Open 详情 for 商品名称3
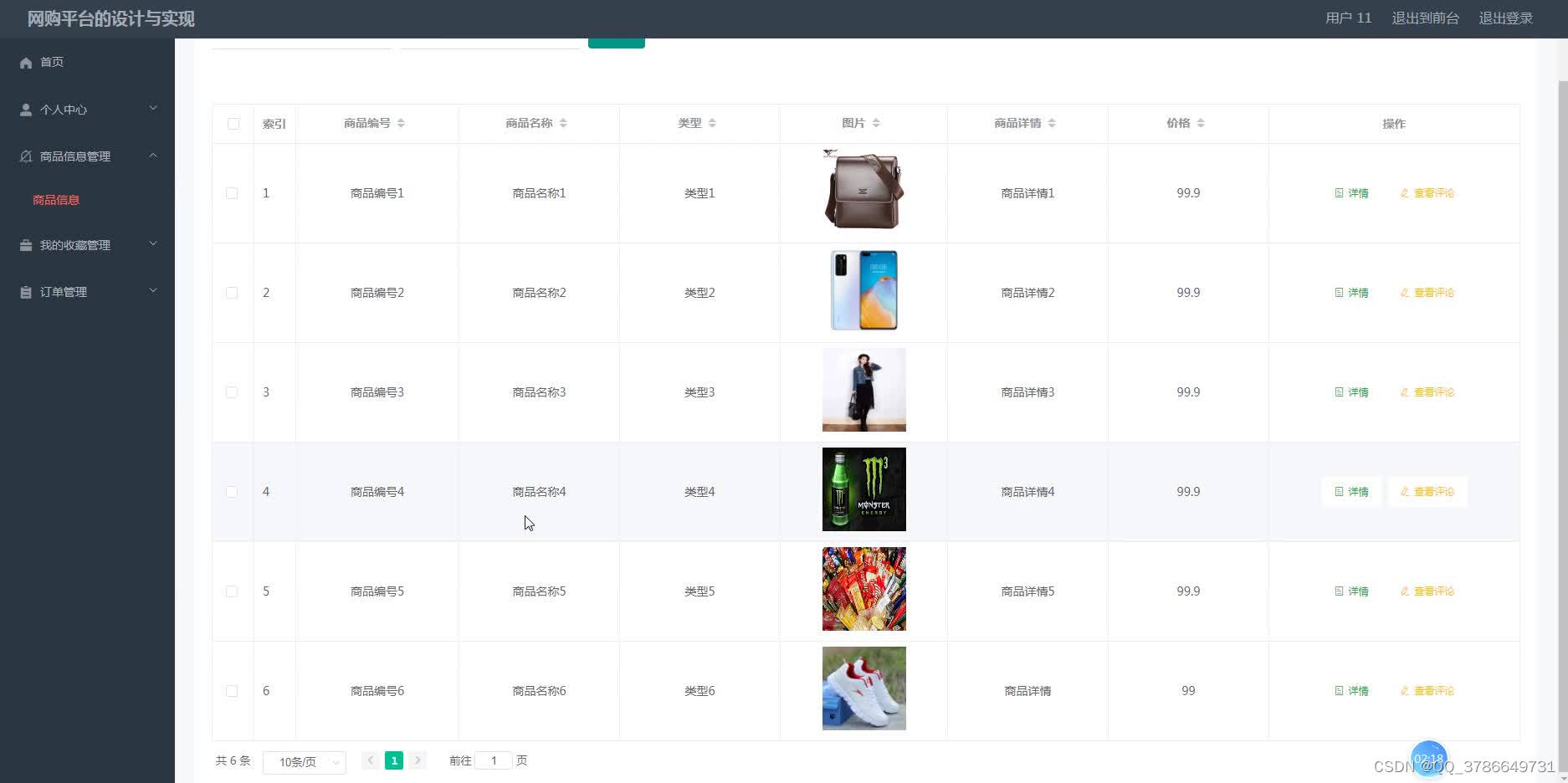The image size is (1568, 783). [x=1351, y=392]
